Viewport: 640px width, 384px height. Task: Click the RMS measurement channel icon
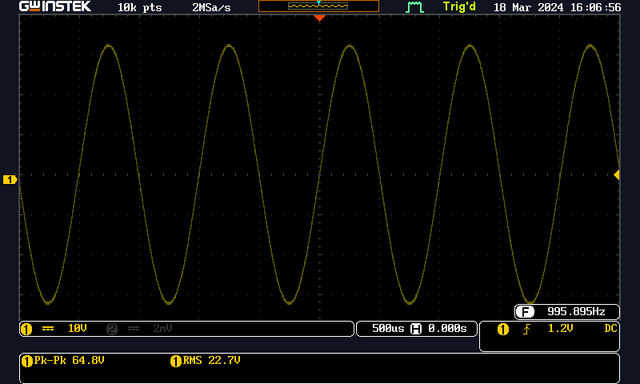(x=176, y=361)
